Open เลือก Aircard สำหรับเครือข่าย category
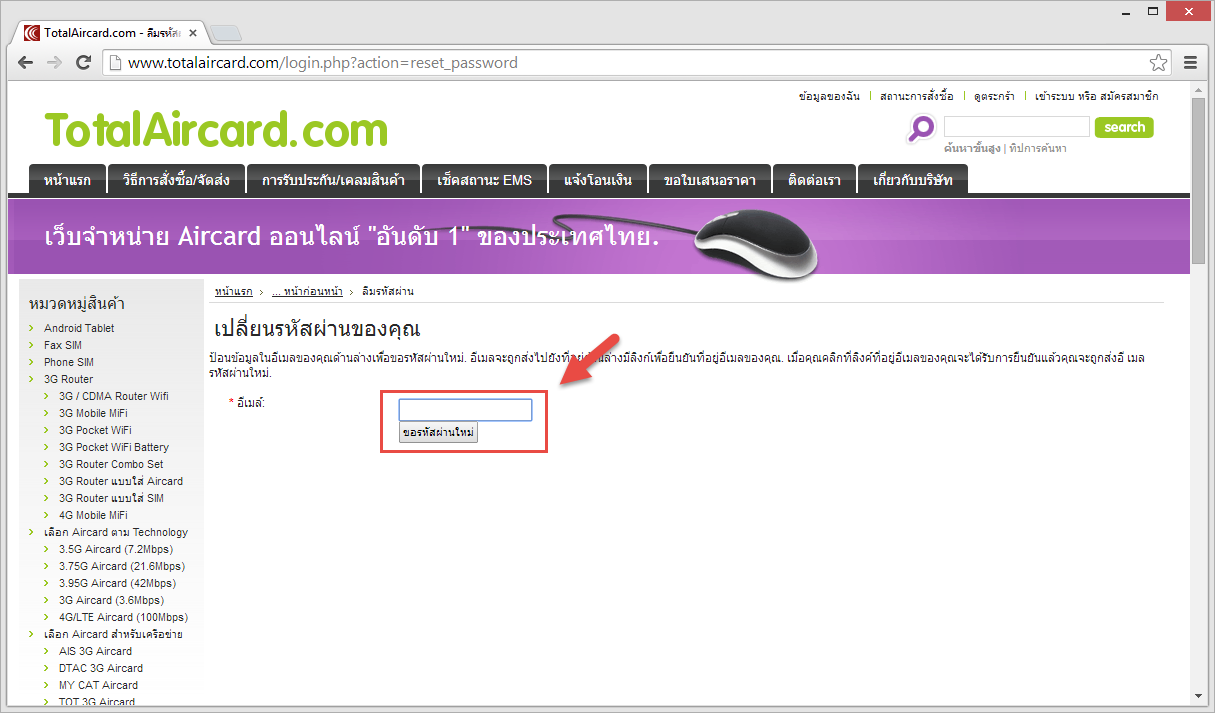 pos(113,634)
